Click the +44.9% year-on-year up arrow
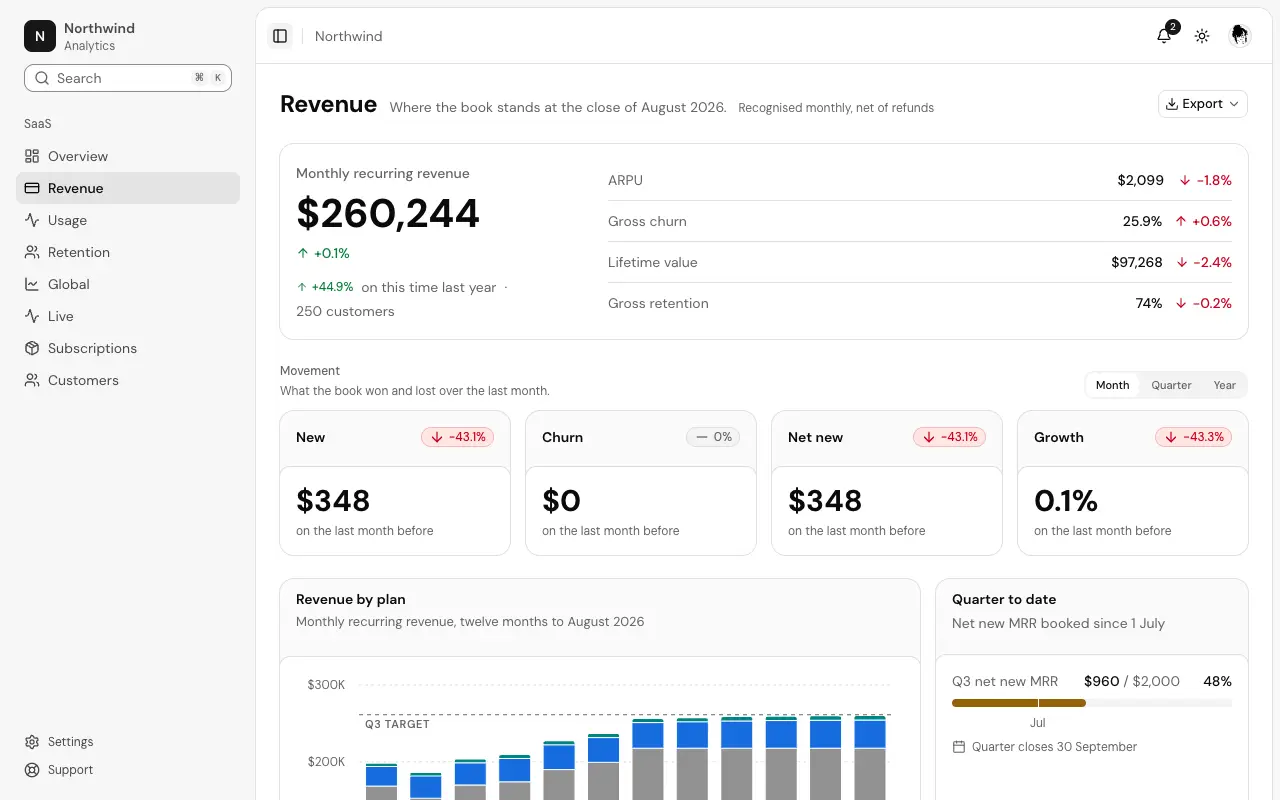1280x800 pixels. coord(302,287)
